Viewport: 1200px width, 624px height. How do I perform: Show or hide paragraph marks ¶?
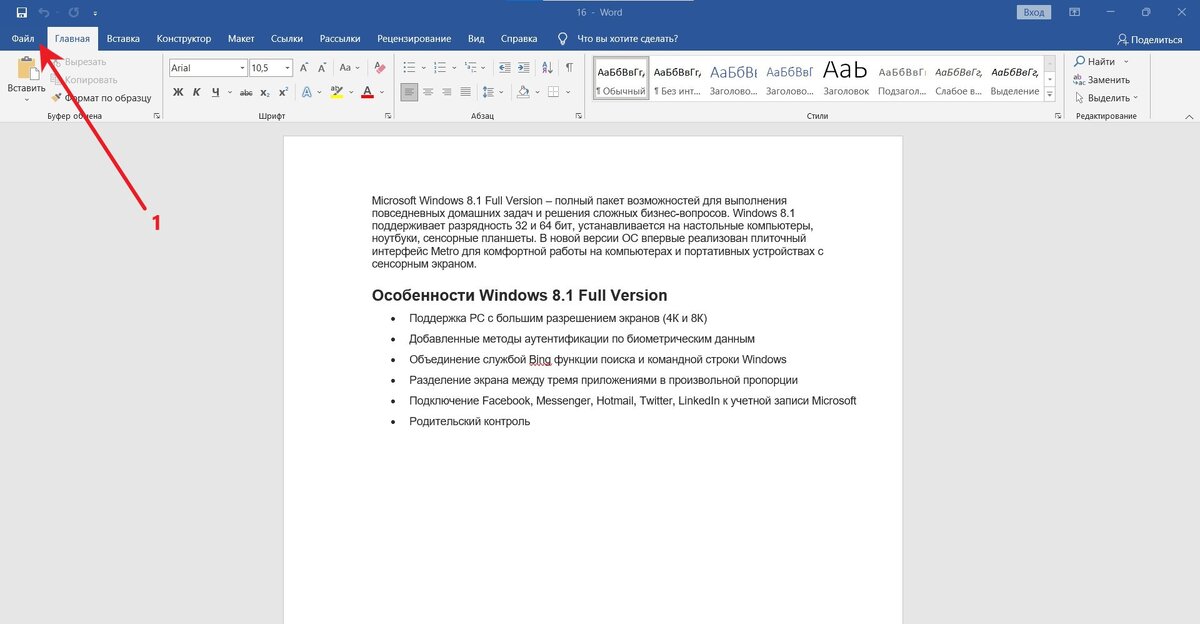(569, 68)
